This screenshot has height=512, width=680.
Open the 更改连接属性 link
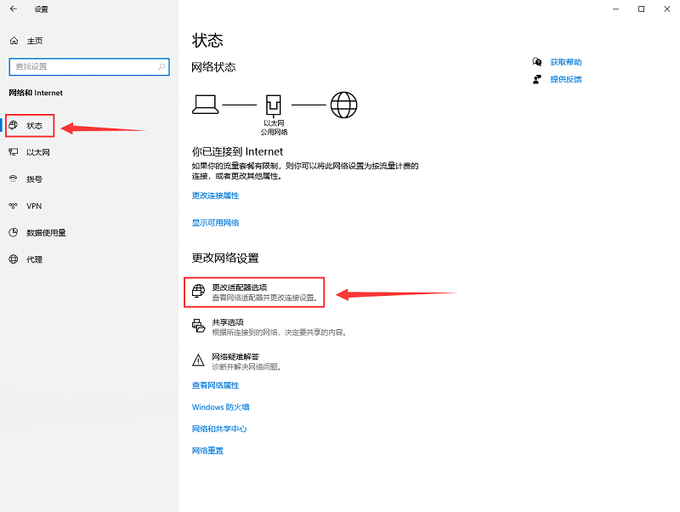coord(216,196)
